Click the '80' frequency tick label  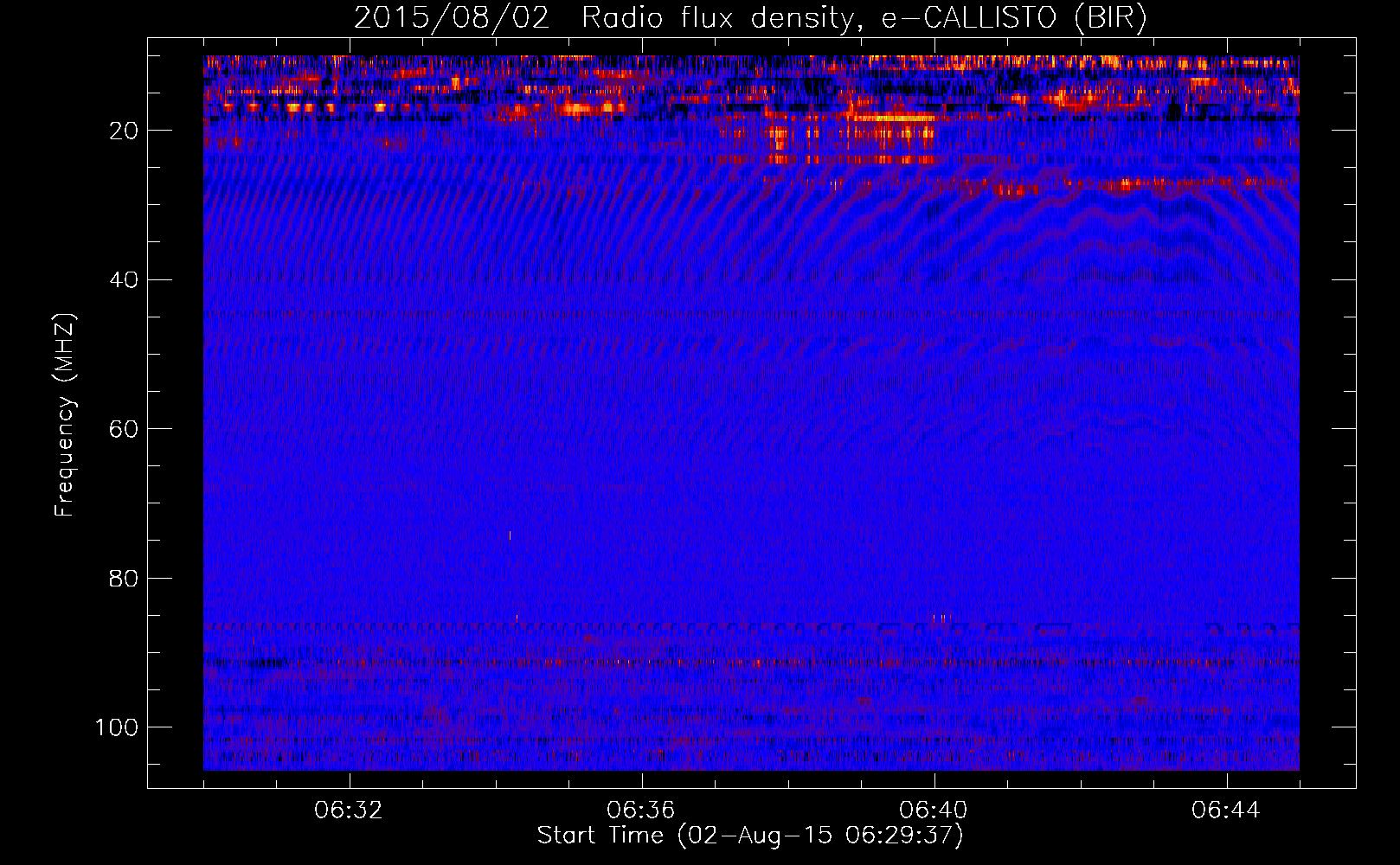(124, 579)
